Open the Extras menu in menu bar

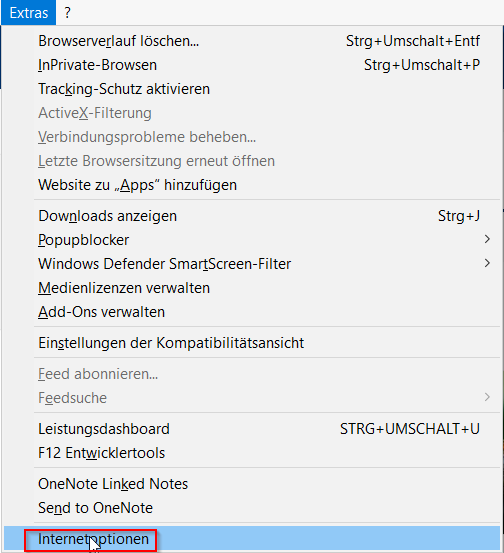pyautogui.click(x=29, y=13)
